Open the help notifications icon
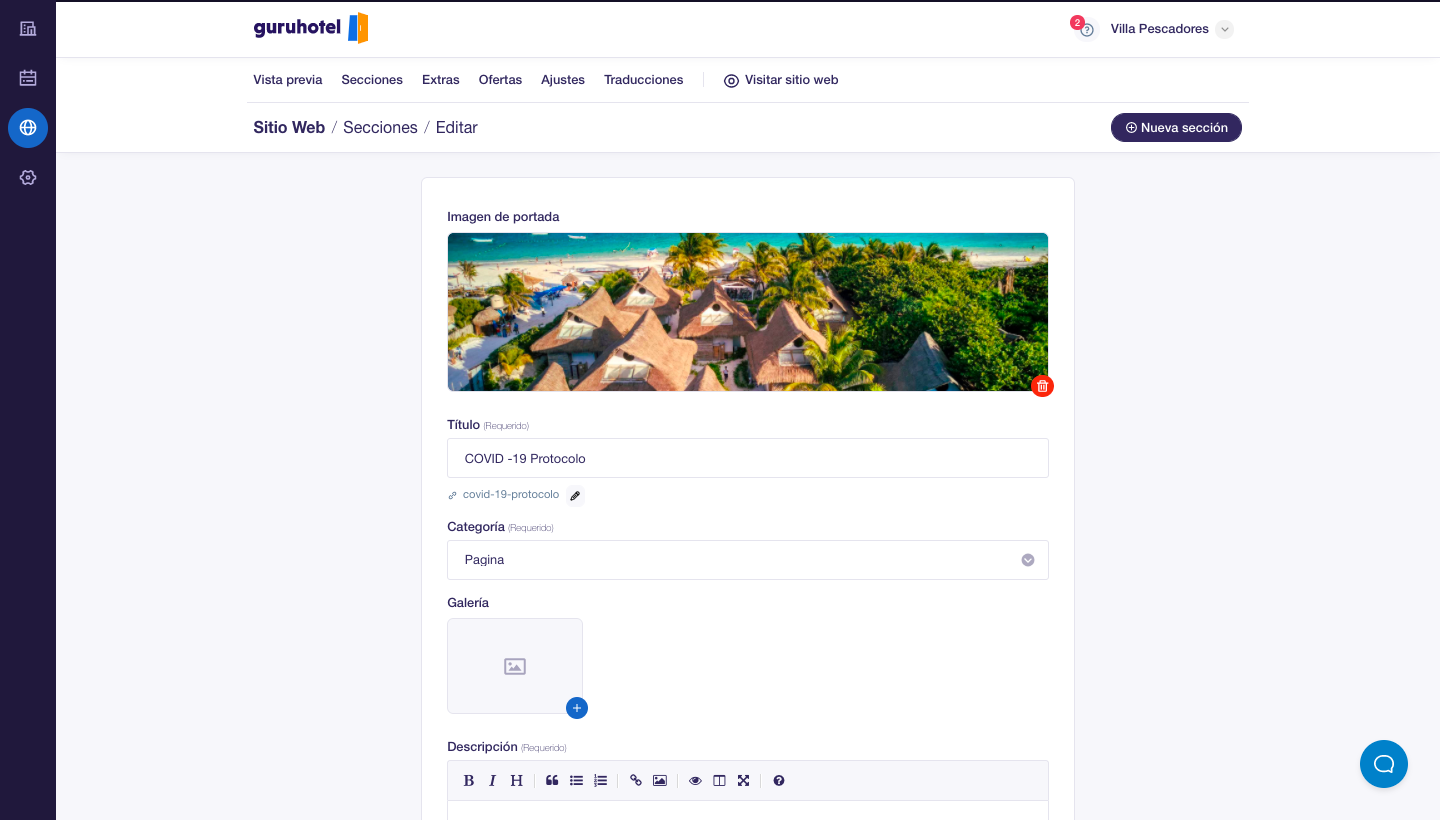This screenshot has width=1440, height=820. 1085,29
